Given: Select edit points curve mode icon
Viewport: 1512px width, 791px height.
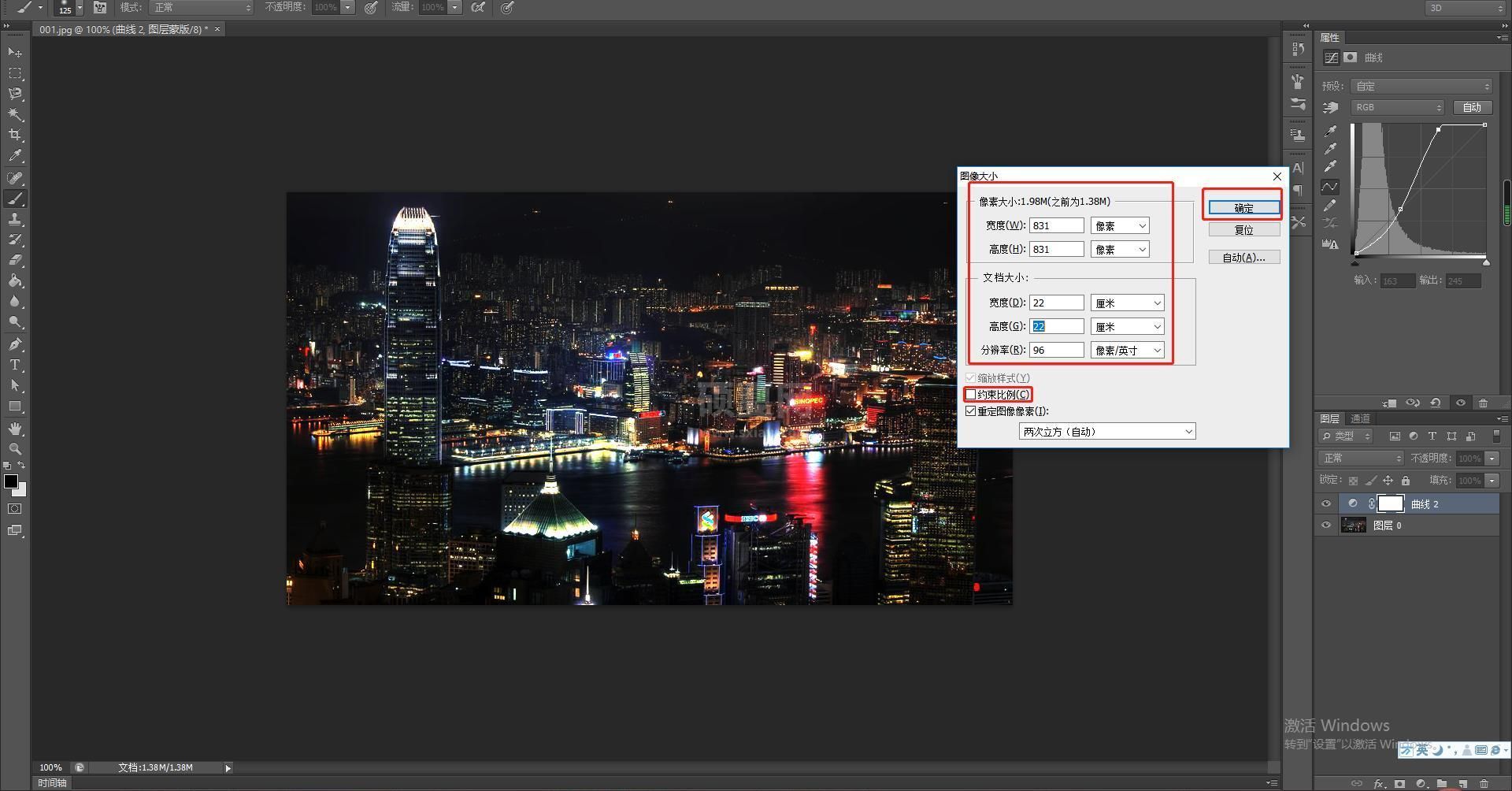Looking at the screenshot, I should [1330, 187].
